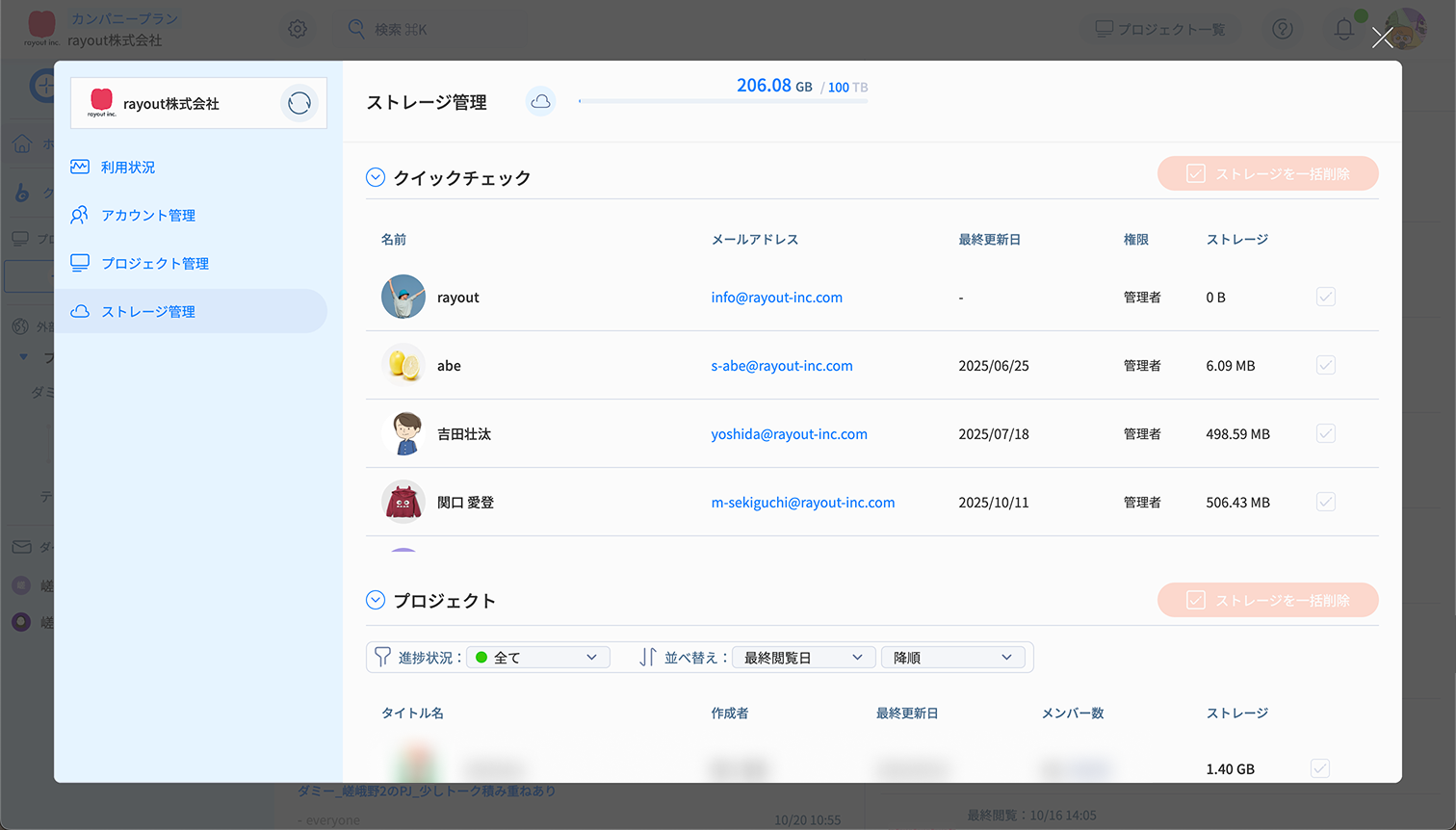Click the storage usage progress bar
This screenshot has width=1456, height=830.
click(723, 100)
